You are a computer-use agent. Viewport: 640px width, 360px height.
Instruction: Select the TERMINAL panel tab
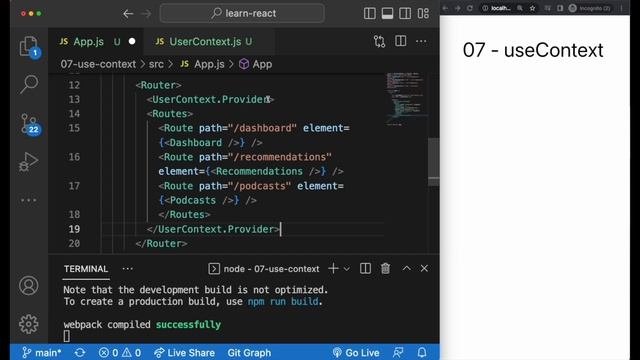pos(86,269)
